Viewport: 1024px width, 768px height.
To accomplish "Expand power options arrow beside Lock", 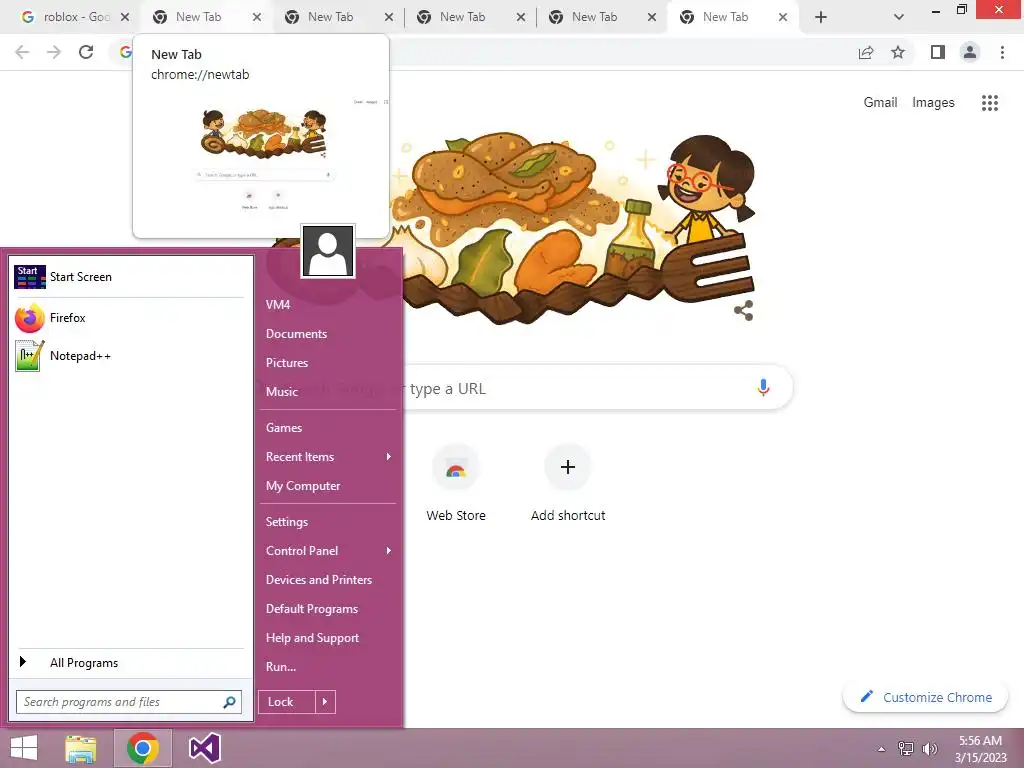I will pyautogui.click(x=325, y=702).
